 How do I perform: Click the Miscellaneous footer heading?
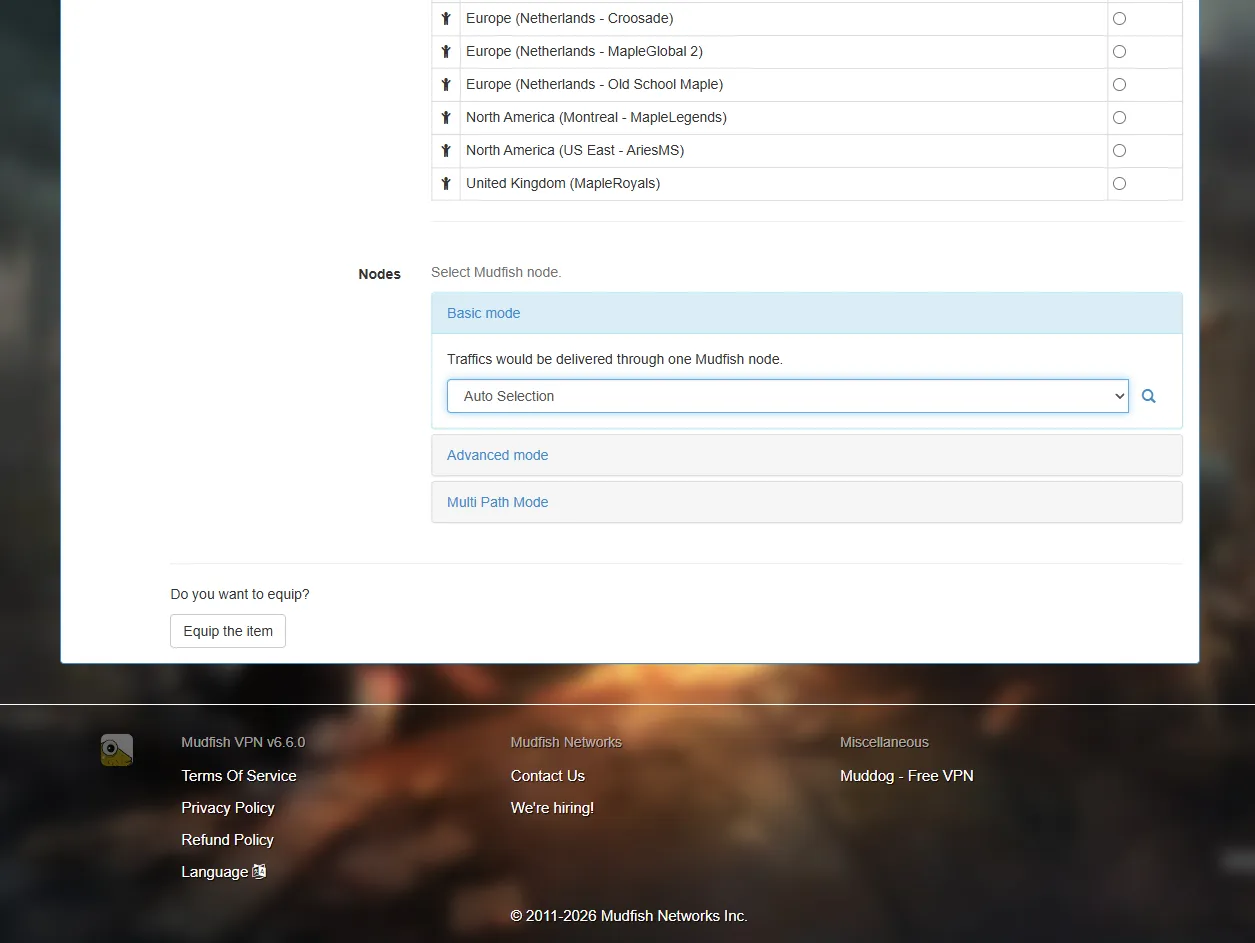coord(884,742)
